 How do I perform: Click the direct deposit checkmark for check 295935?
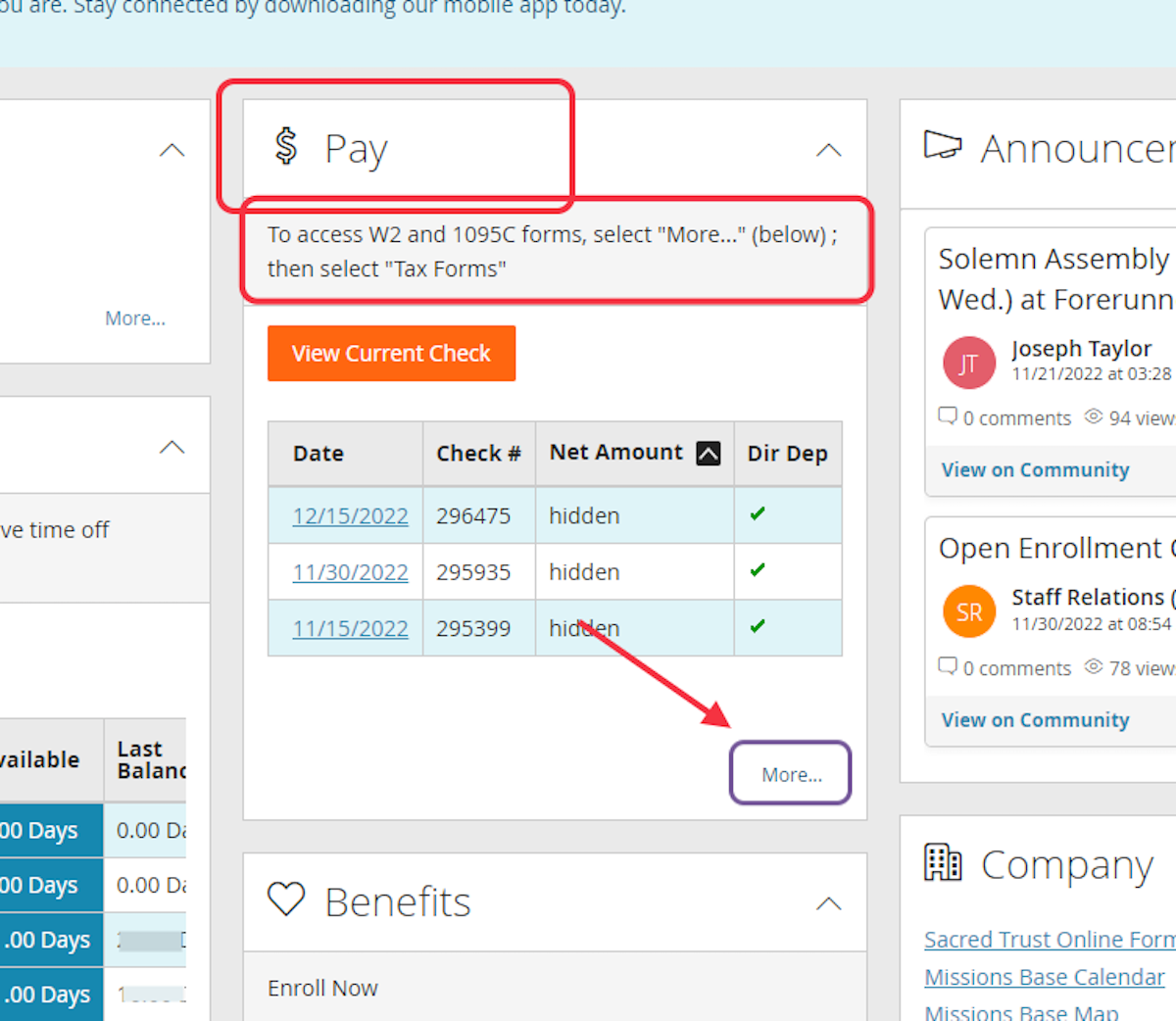[x=758, y=569]
